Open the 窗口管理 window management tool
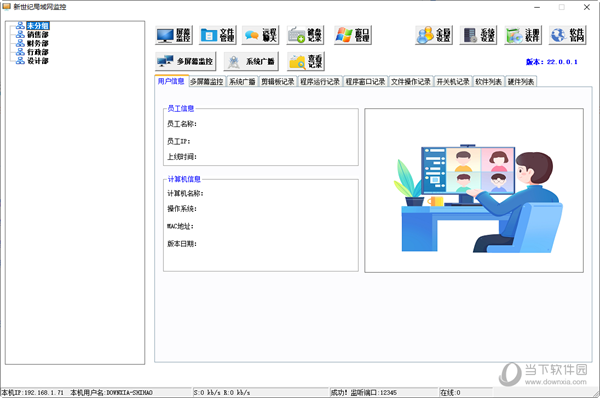 (x=353, y=35)
